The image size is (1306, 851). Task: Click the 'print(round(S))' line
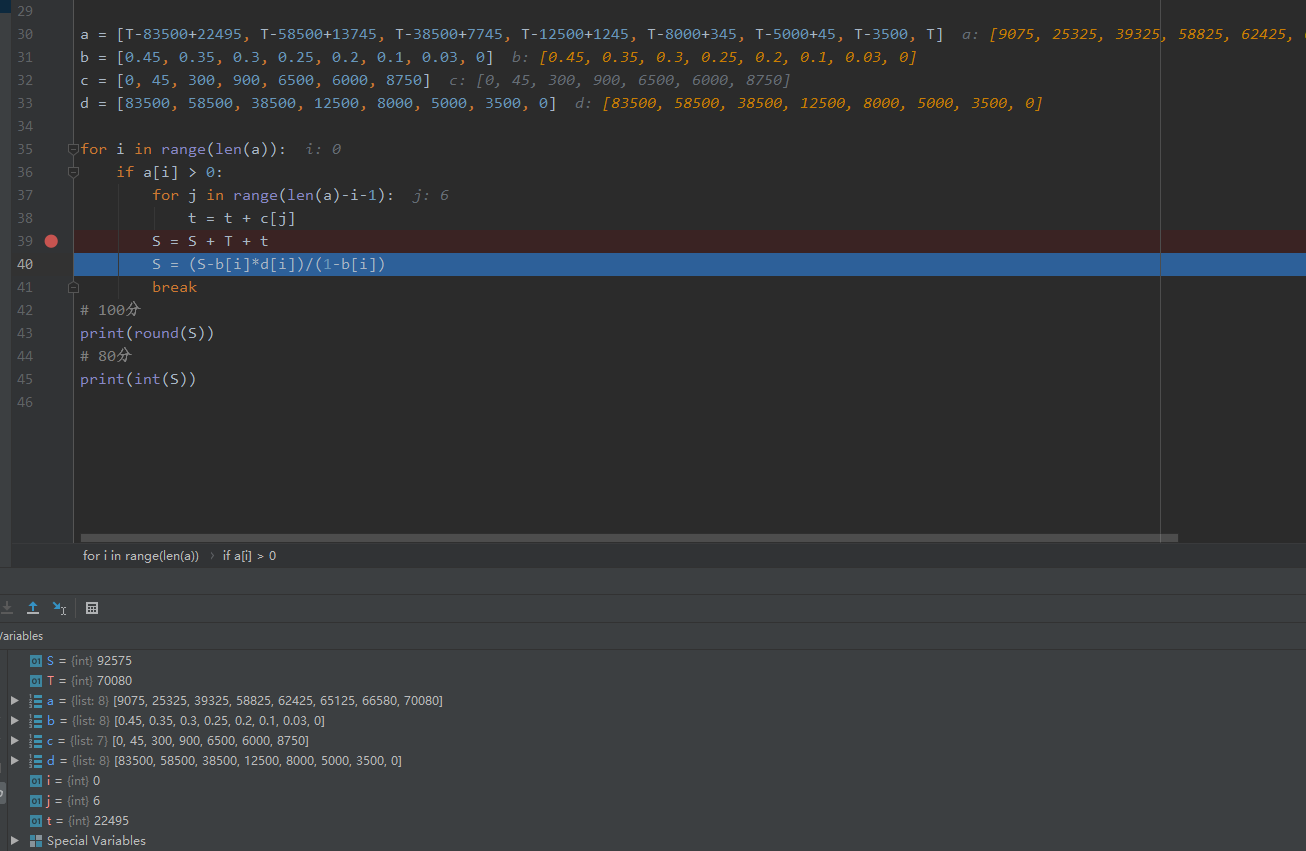[x=147, y=333]
